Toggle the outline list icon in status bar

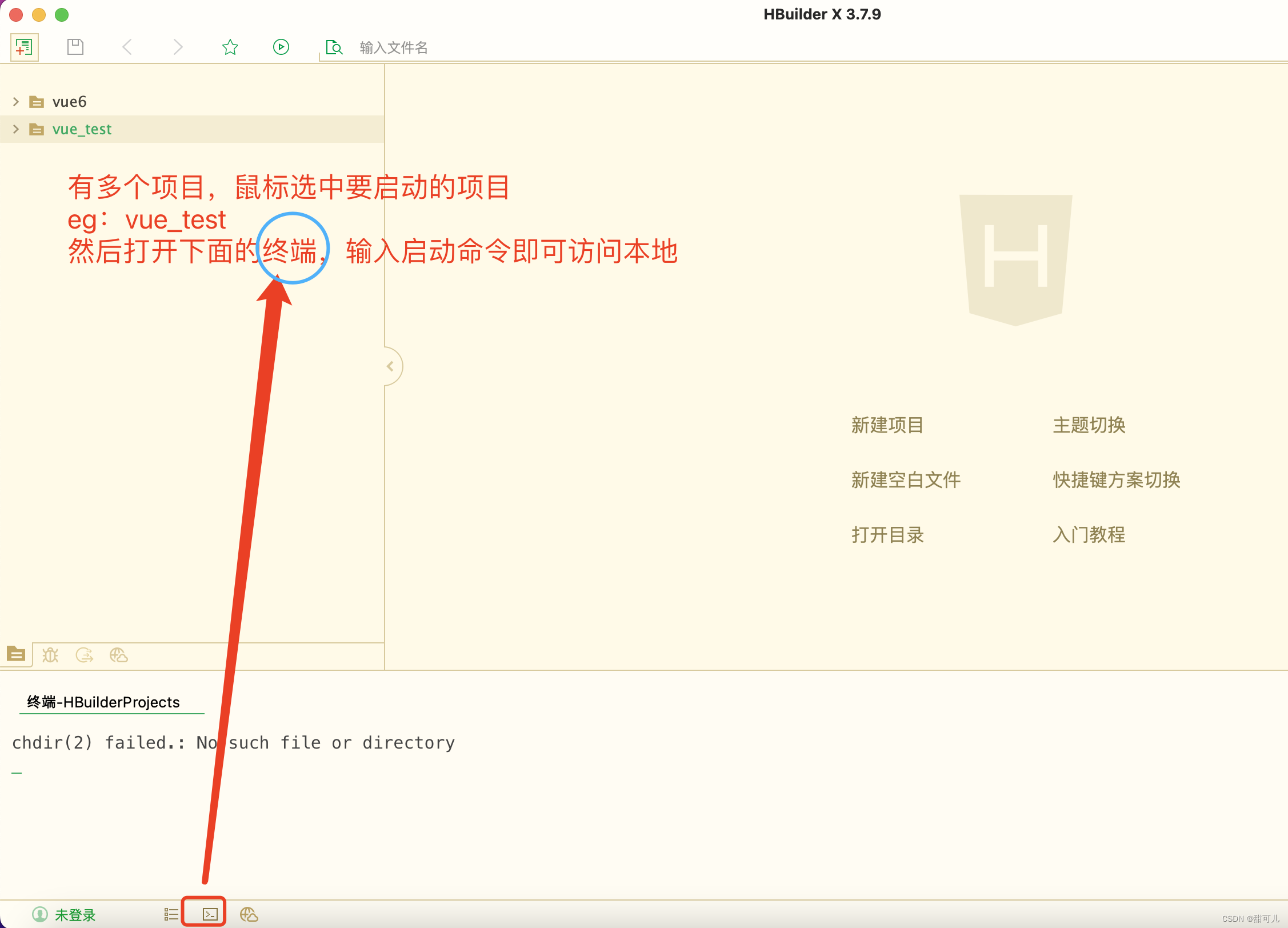coord(171,914)
